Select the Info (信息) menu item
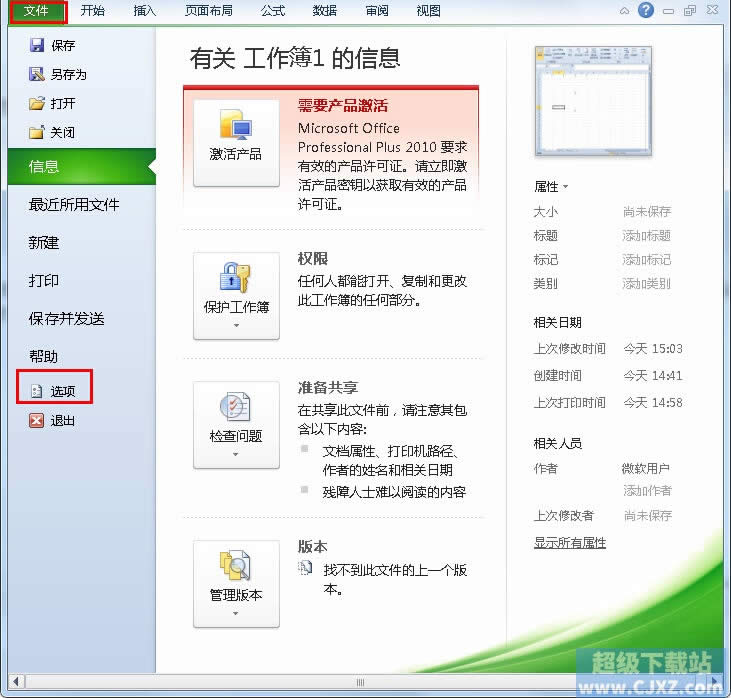The height and width of the screenshot is (698, 731). coord(82,166)
